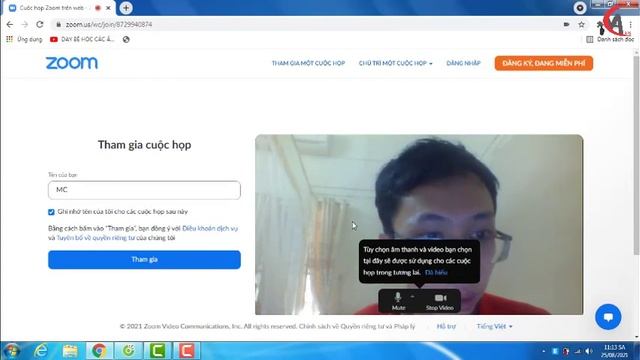Viewport: 640px width, 360px height.
Task: View site lock info in address bar
Action: (x=58, y=24)
